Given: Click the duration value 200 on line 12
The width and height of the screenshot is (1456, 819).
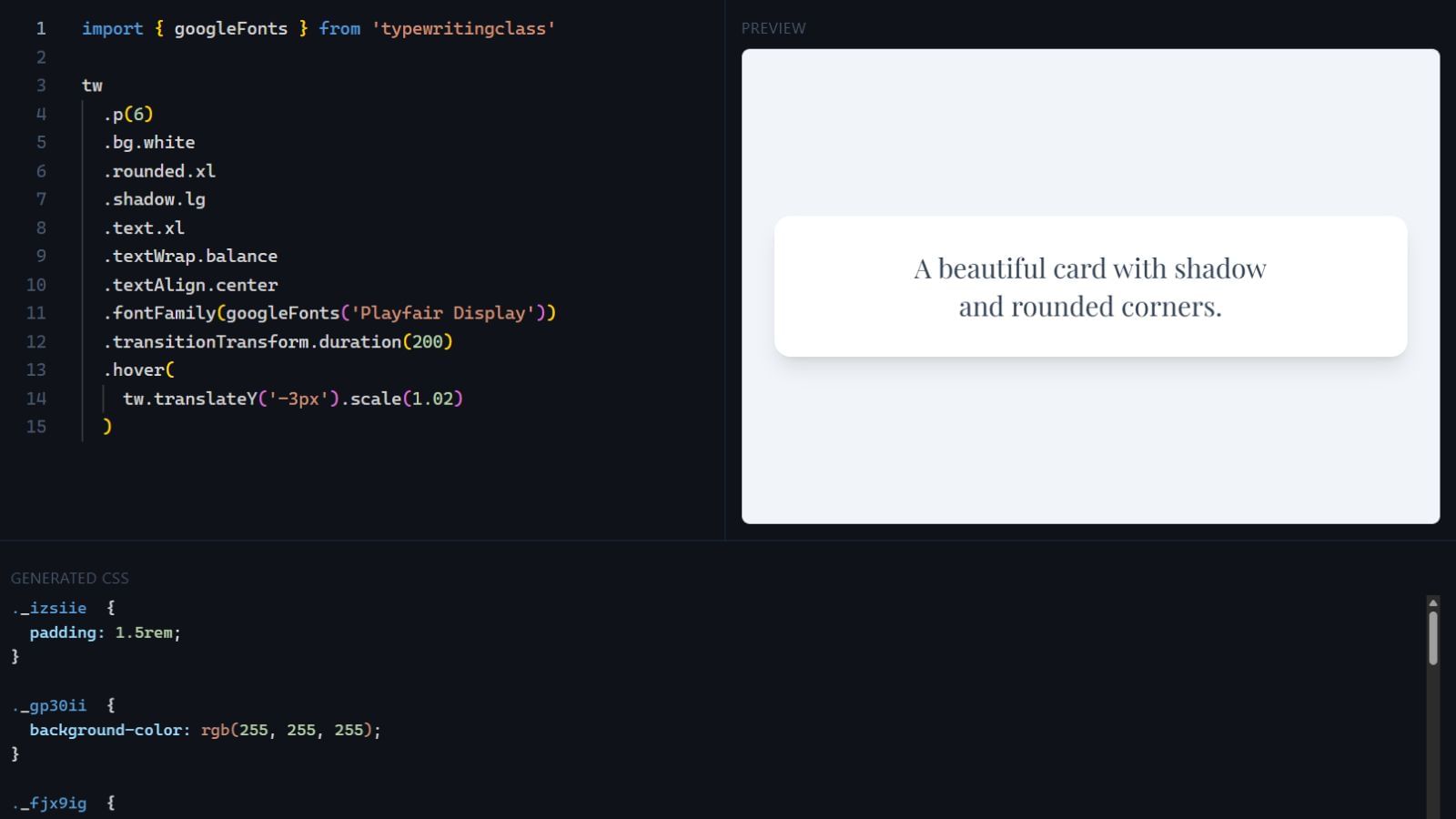Looking at the screenshot, I should point(427,342).
